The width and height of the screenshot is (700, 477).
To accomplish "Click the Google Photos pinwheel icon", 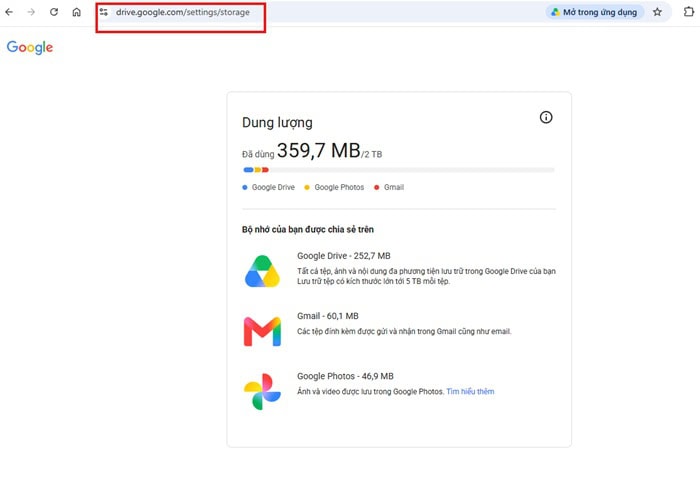I will pos(262,392).
